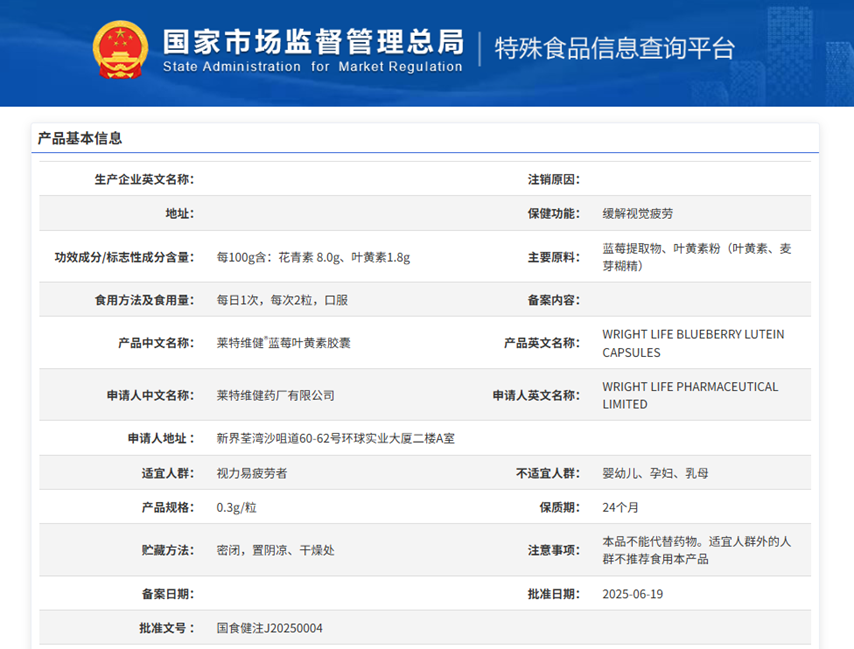The height and width of the screenshot is (649, 854).
Task: Click the 花青素 8.0g ingredient content value
Action: (x=313, y=257)
